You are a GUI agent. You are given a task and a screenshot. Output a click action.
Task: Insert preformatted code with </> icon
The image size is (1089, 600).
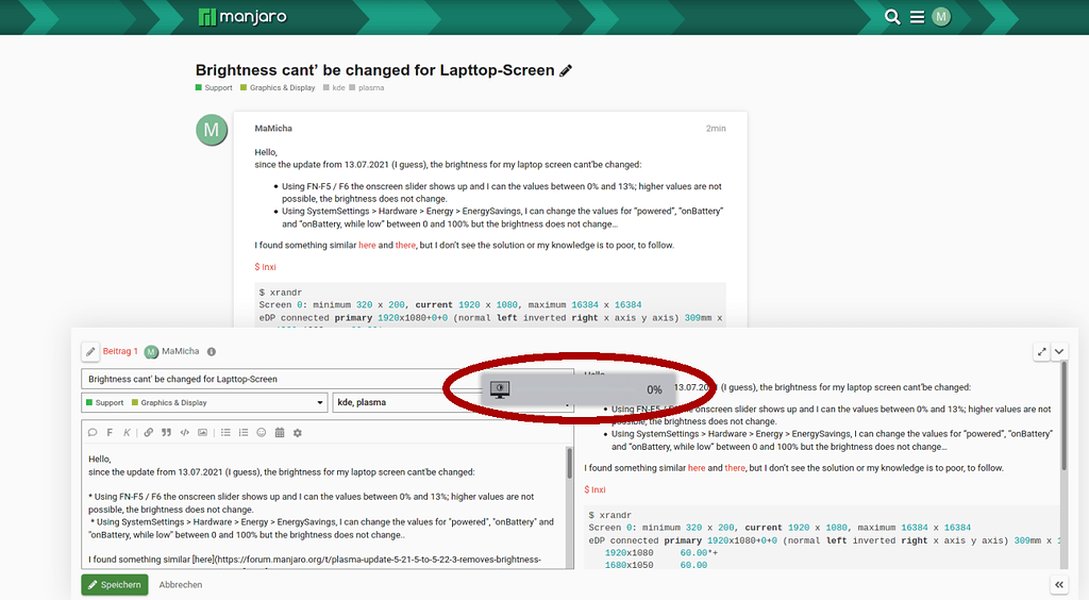184,433
